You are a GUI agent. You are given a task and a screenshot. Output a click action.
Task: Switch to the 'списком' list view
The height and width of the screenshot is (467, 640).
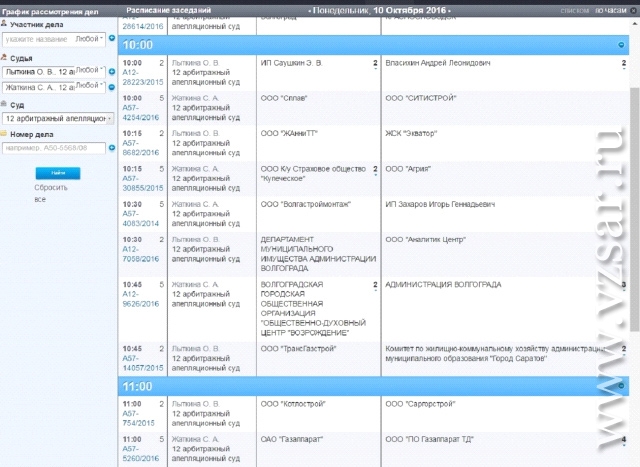pyautogui.click(x=574, y=10)
